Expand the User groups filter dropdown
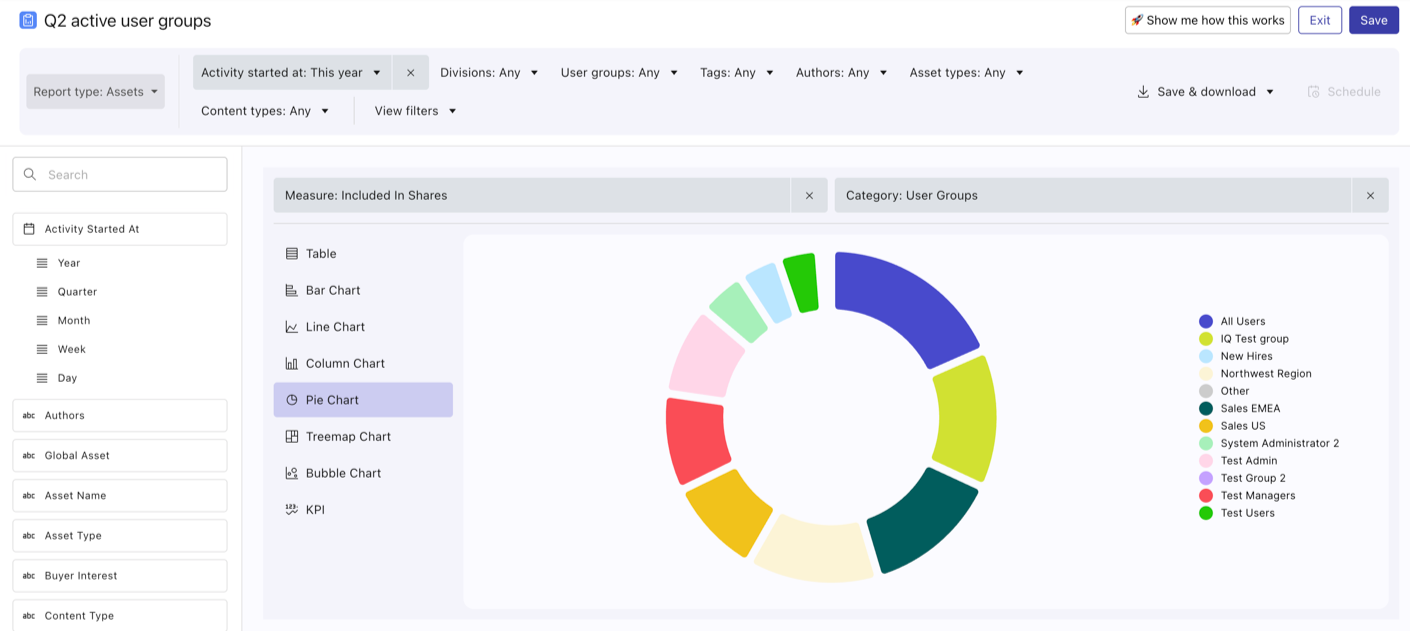Screen dimensions: 1410x631 tap(619, 73)
